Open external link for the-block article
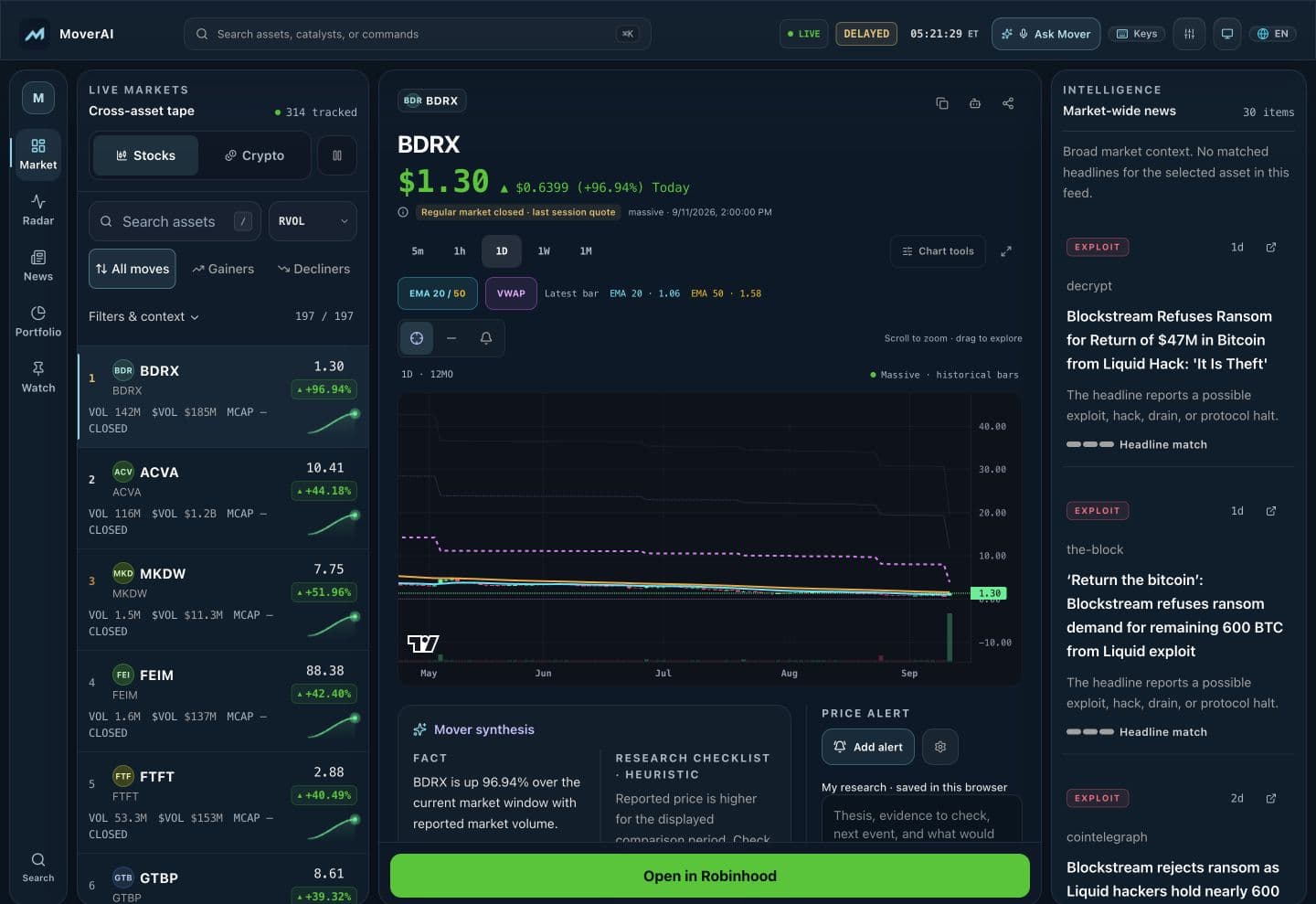Image resolution: width=1316 pixels, height=904 pixels. point(1270,511)
